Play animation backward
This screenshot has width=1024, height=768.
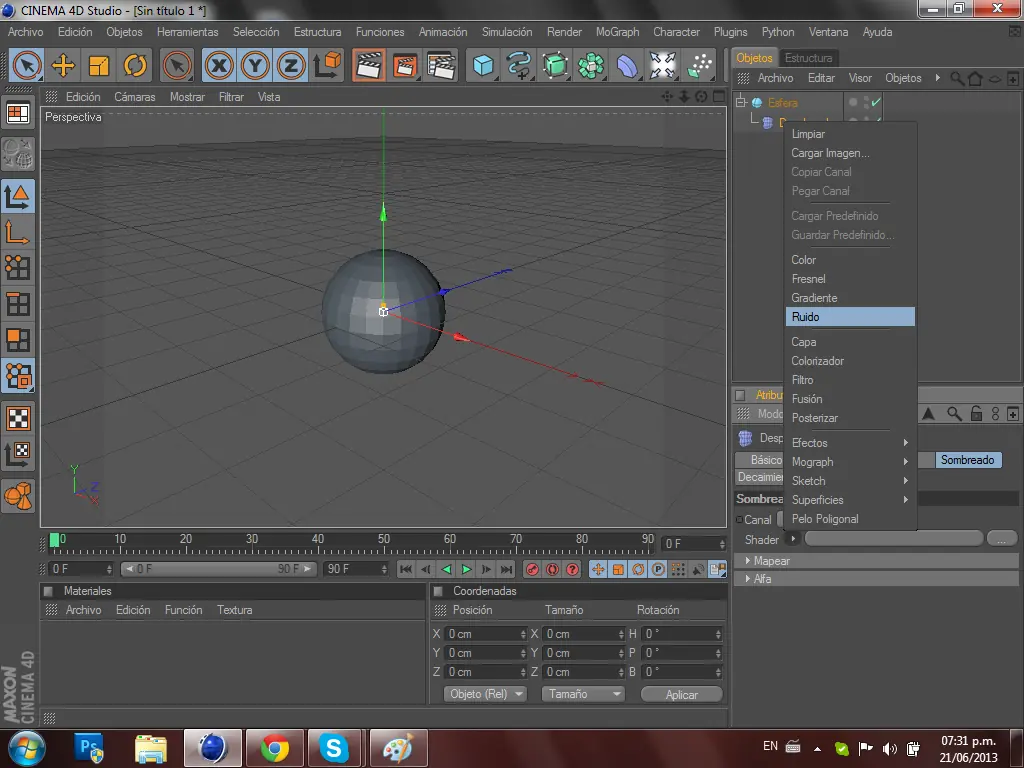(446, 569)
